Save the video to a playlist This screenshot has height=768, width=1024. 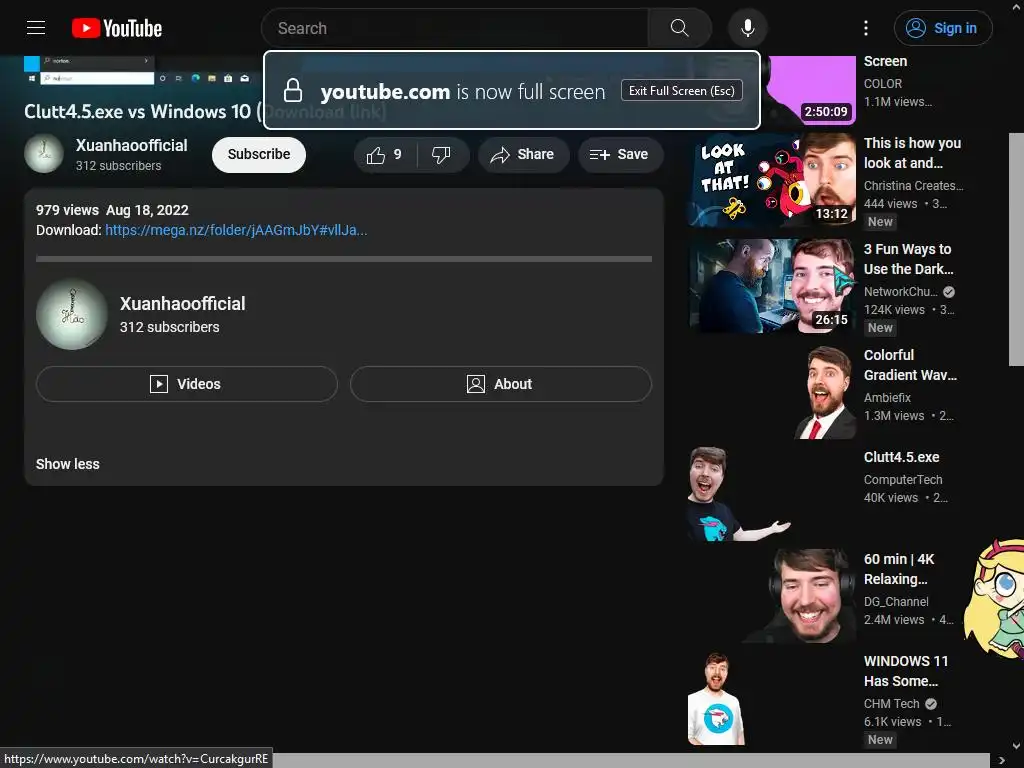(x=620, y=155)
